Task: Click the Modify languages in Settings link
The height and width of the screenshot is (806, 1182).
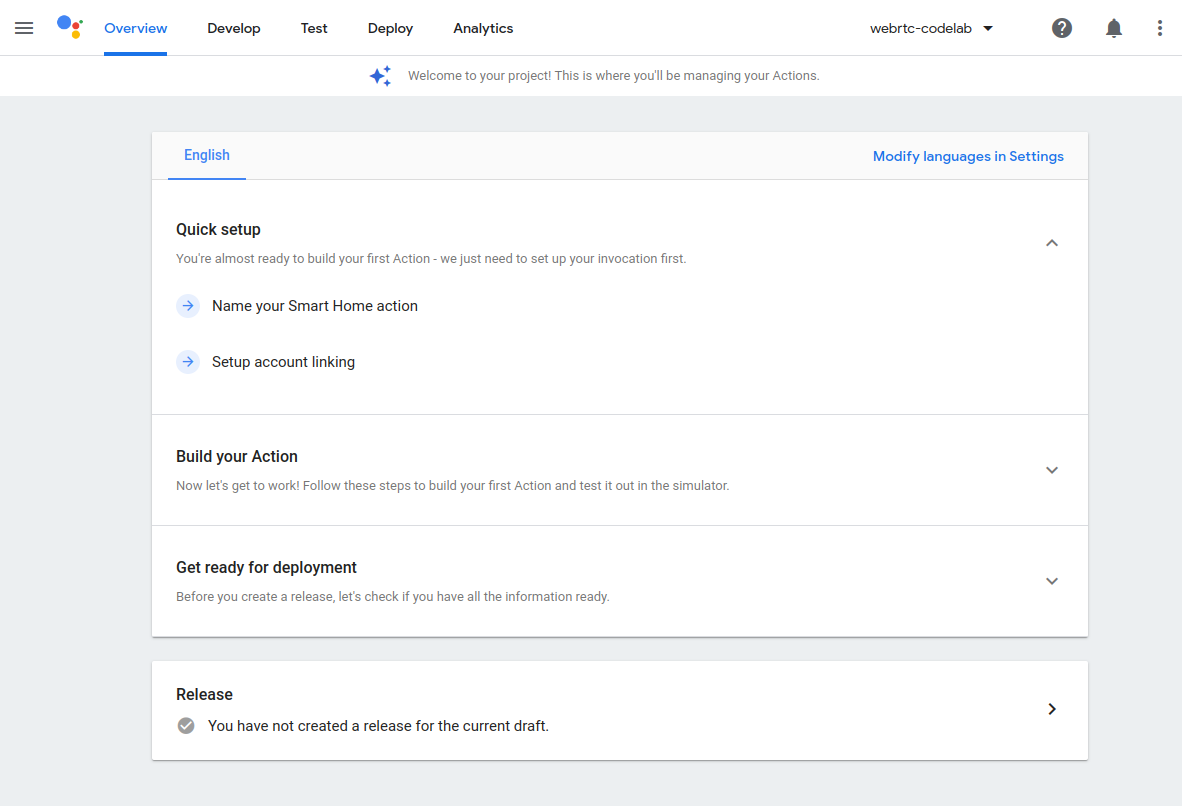Action: pos(968,156)
